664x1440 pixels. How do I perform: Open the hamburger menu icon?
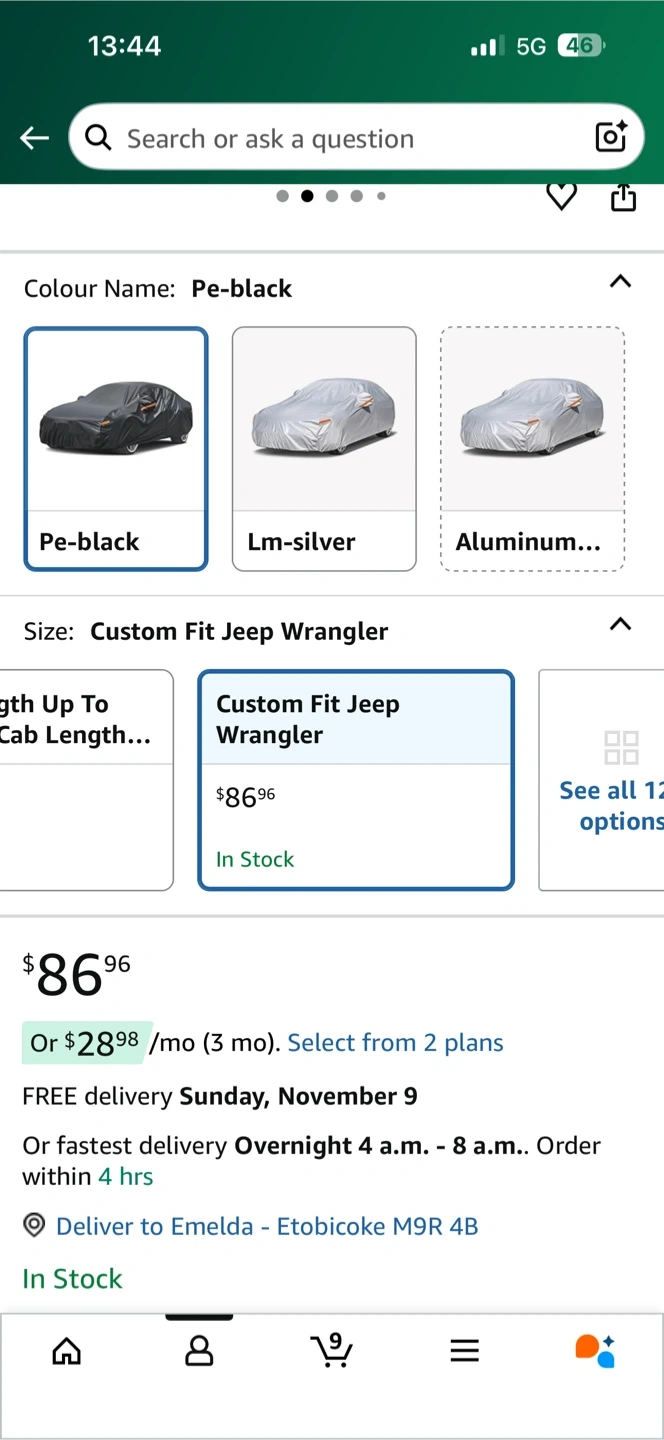[x=464, y=1351]
